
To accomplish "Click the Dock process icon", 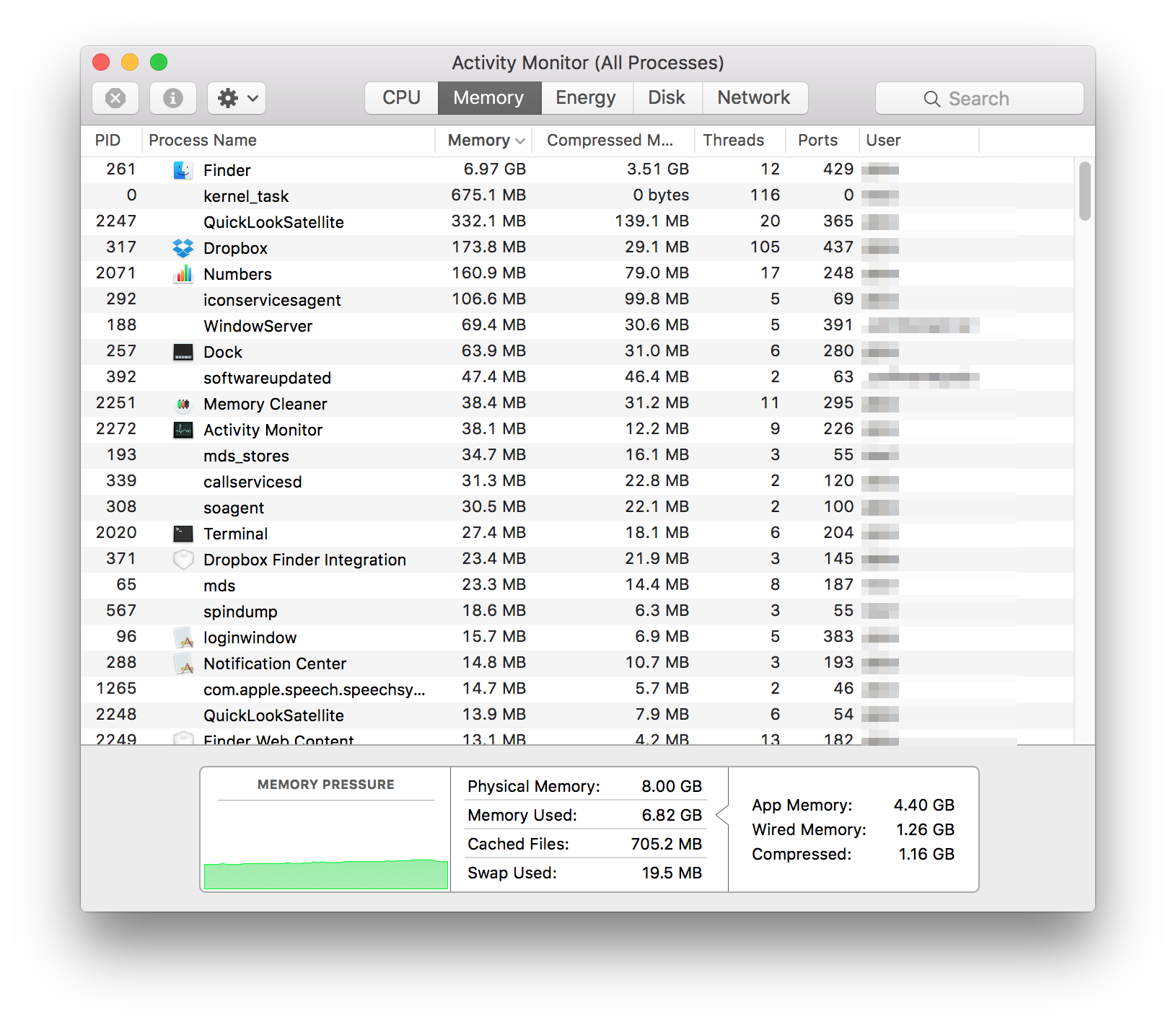I will (x=183, y=352).
